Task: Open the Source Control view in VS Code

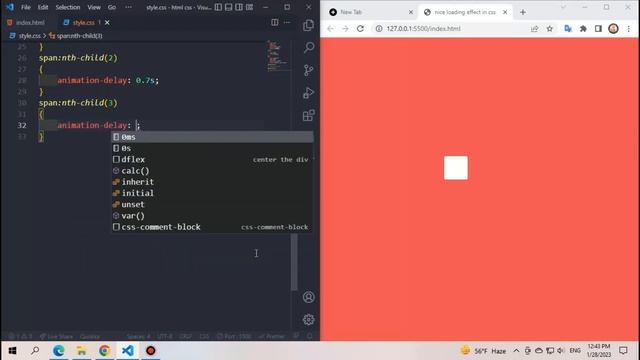Action: click(x=309, y=70)
